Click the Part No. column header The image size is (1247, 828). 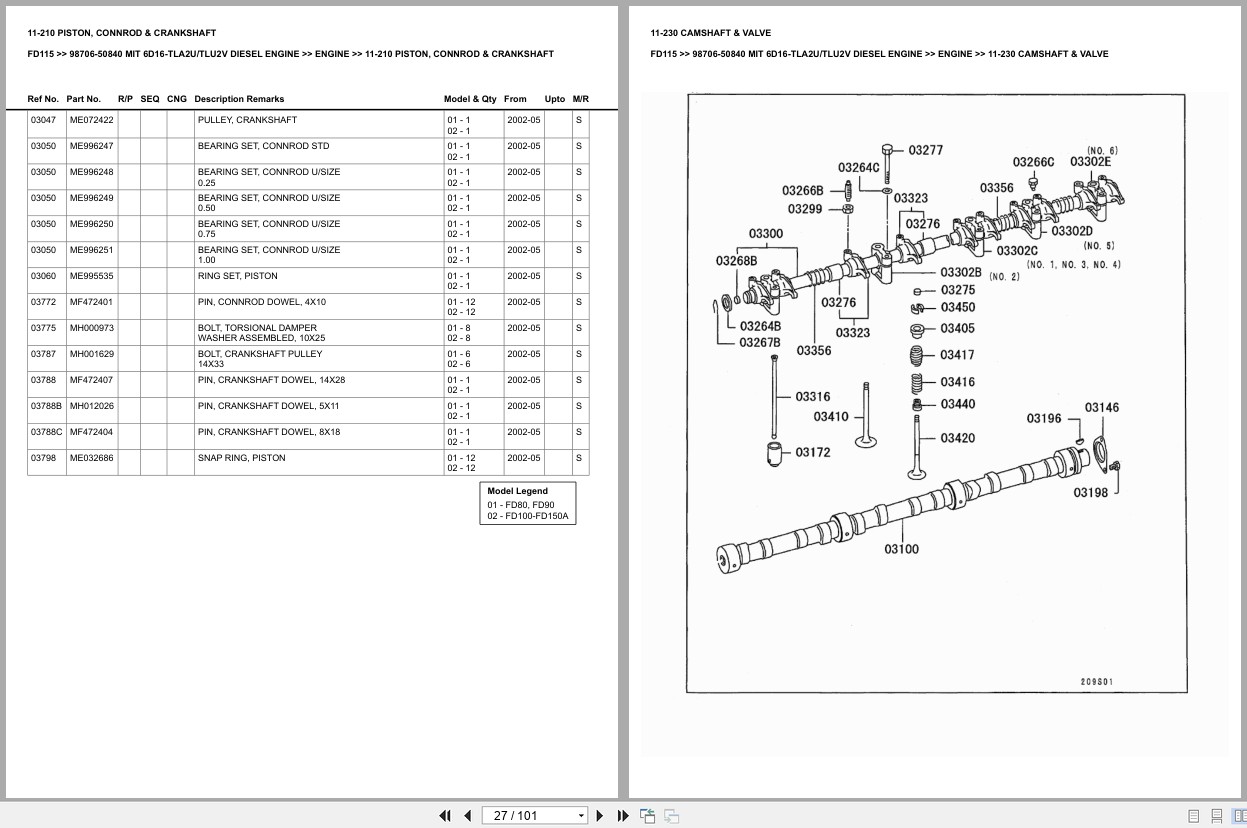point(84,99)
